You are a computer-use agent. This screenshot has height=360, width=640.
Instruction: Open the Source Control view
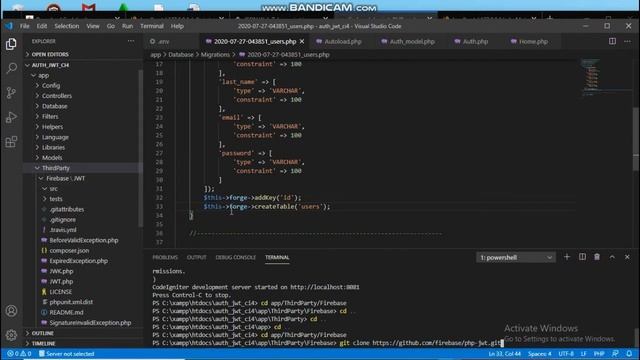click(x=11, y=93)
